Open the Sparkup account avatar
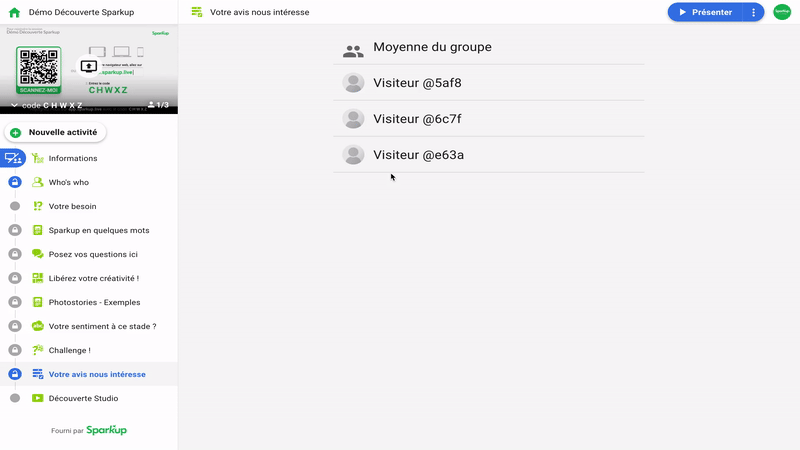Screen dimensions: 800x450 (x=782, y=12)
